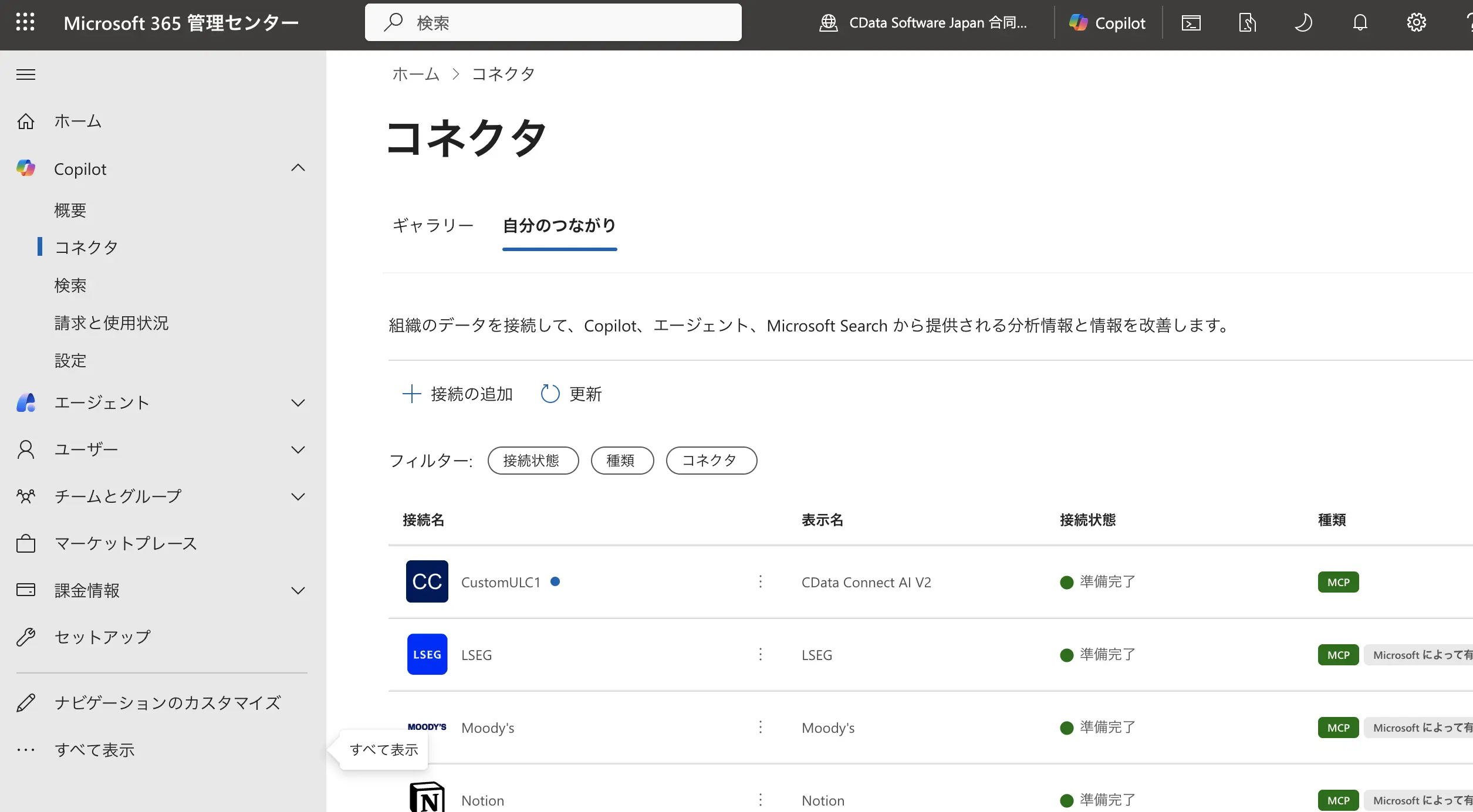Open the 種類 filter dropdown
The height and width of the screenshot is (812, 1473).
tap(622, 461)
